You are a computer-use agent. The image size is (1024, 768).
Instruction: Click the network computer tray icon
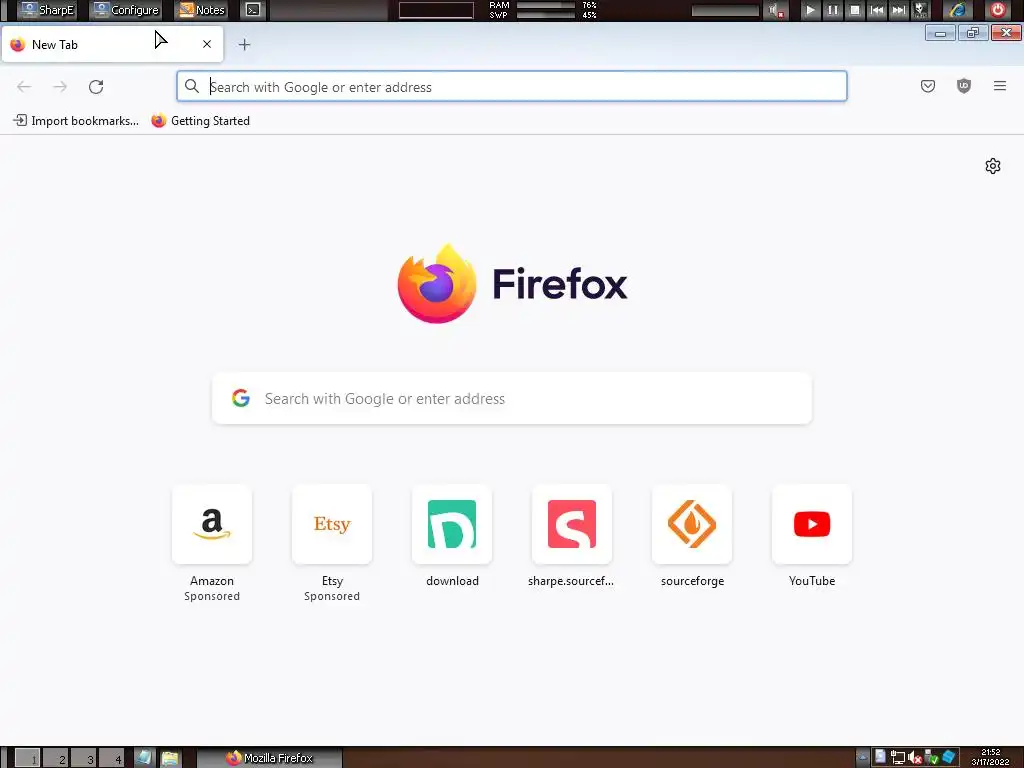898,758
